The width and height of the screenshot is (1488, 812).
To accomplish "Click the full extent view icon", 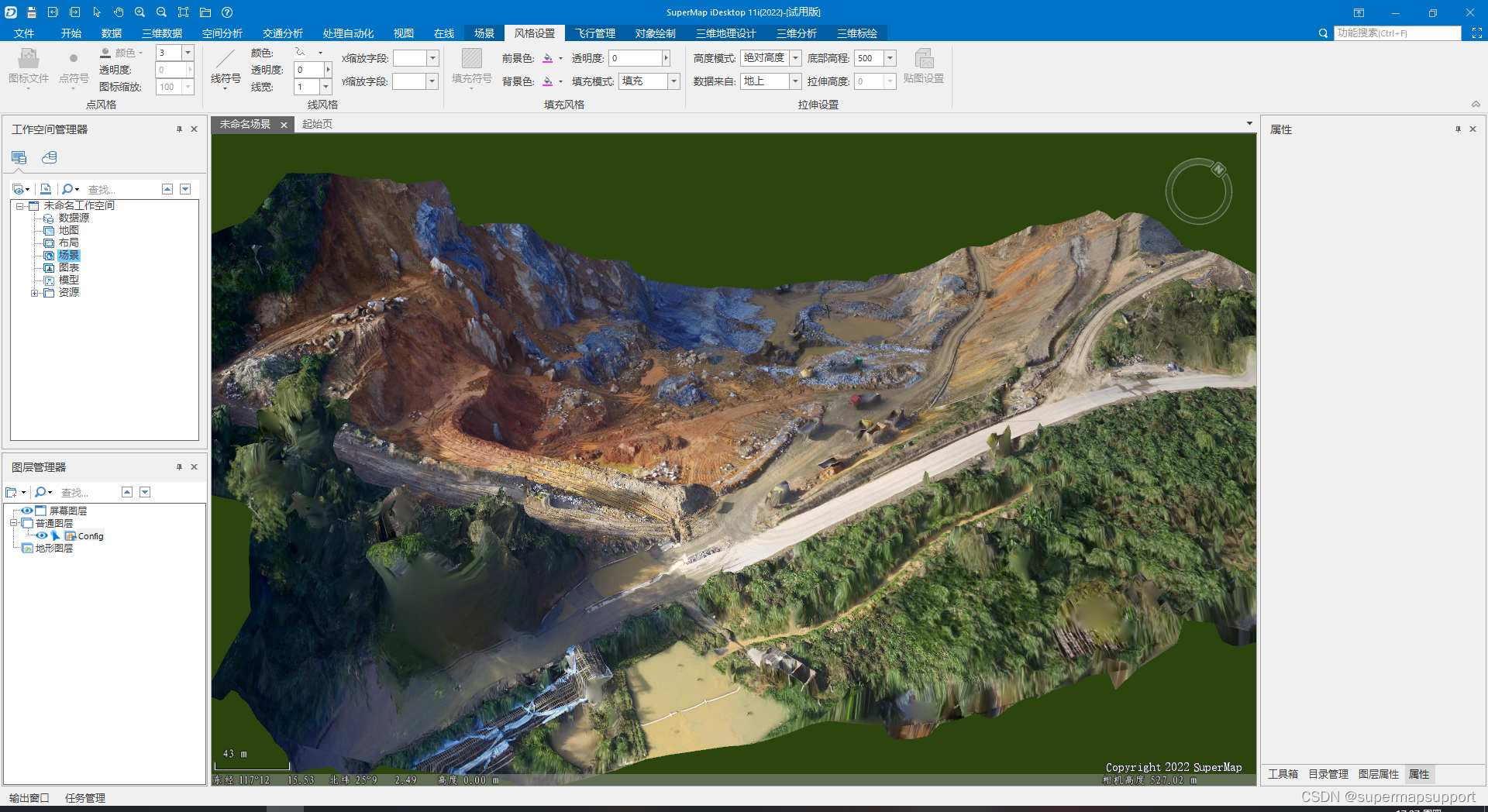I will (x=183, y=12).
